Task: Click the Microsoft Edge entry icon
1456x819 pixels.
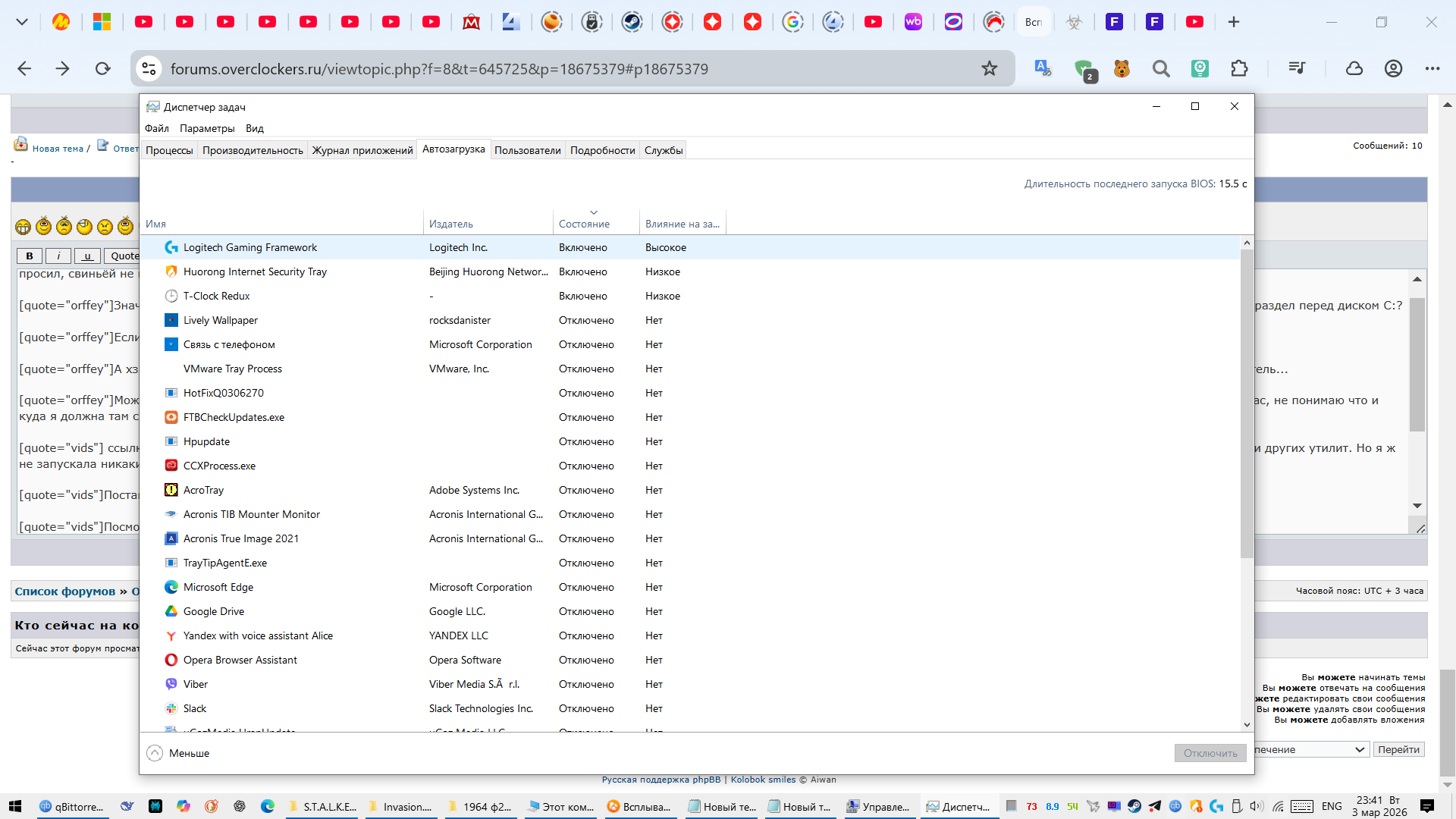Action: point(171,587)
